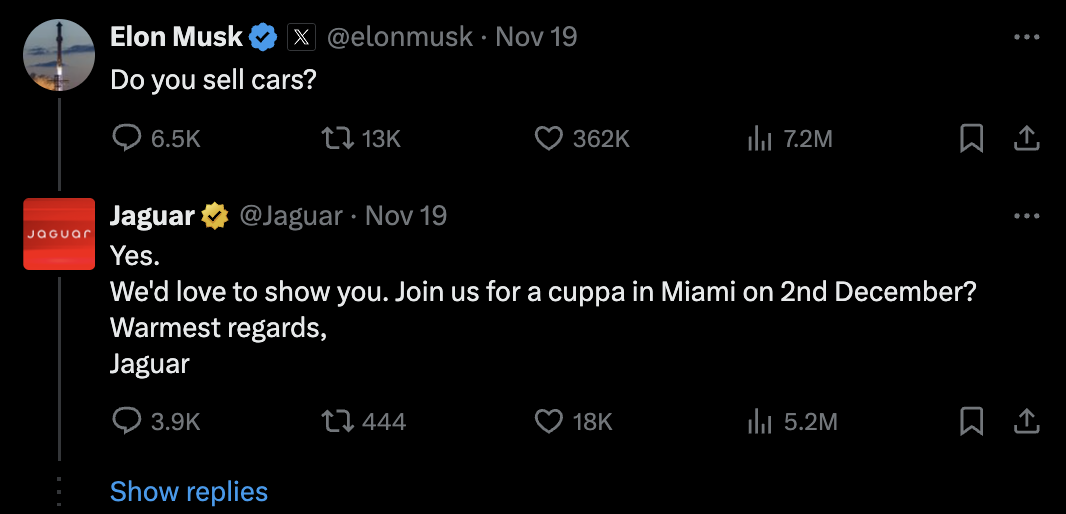1066x514 pixels.
Task: Click the Jaguar display name
Action: coord(153,215)
